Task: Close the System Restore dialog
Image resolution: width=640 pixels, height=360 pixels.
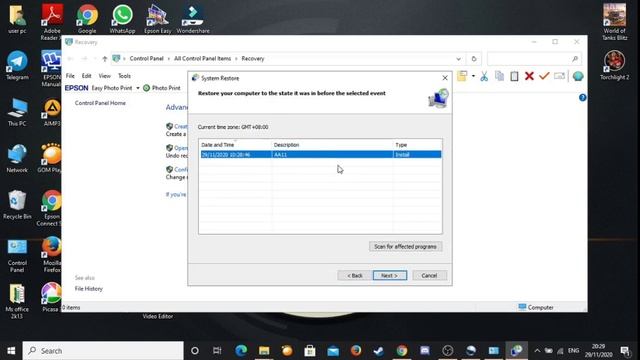Action: (444, 78)
